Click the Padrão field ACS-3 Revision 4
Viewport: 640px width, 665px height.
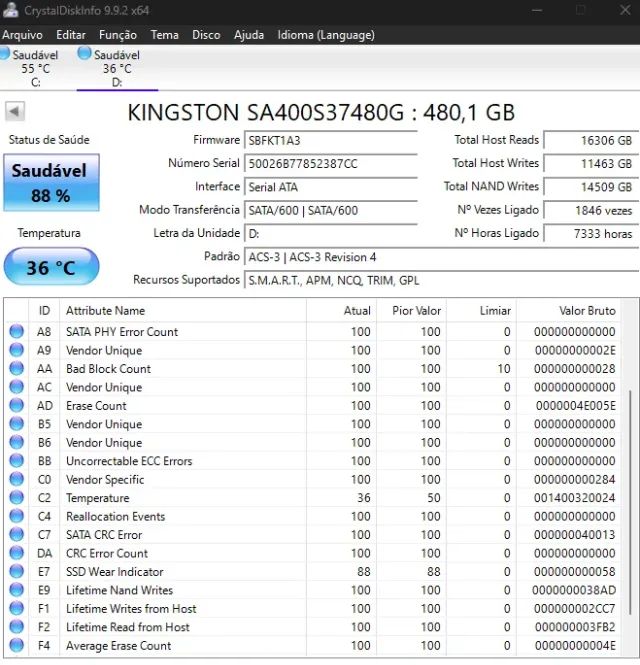click(x=441, y=257)
